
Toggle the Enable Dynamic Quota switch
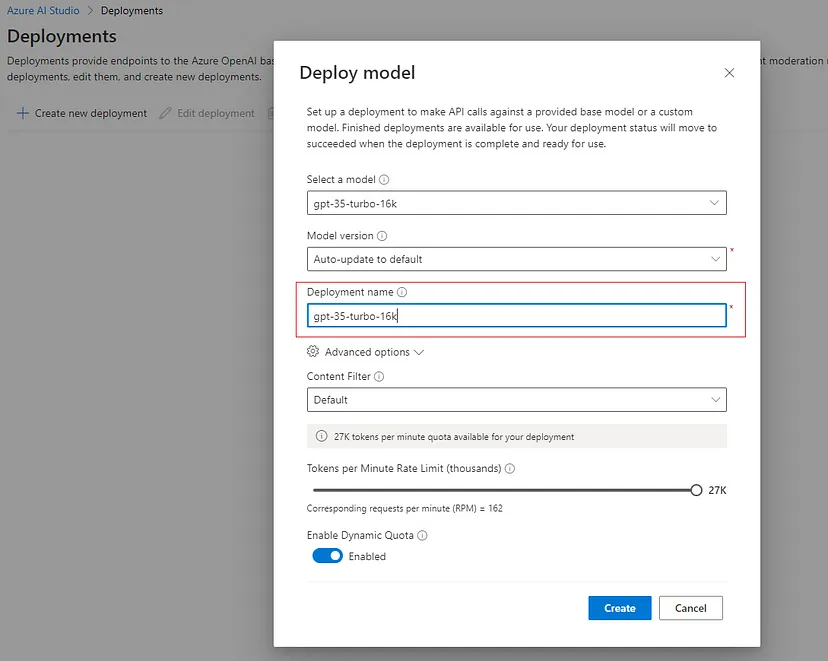click(x=327, y=556)
